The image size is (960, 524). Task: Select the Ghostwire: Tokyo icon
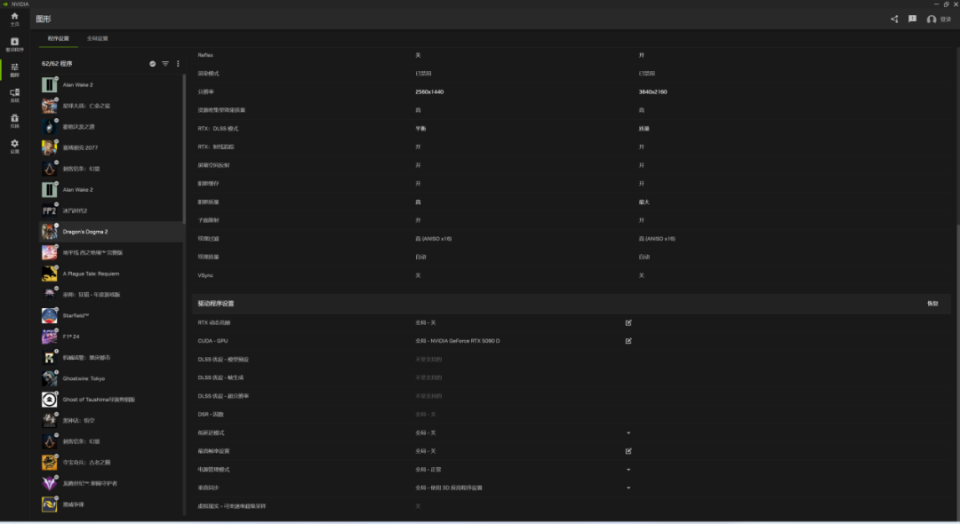(x=49, y=379)
